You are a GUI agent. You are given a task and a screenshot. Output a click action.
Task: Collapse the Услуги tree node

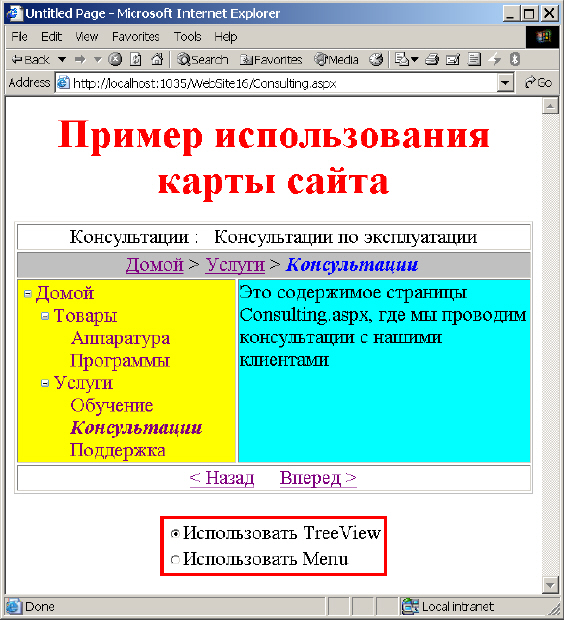pyautogui.click(x=45, y=383)
